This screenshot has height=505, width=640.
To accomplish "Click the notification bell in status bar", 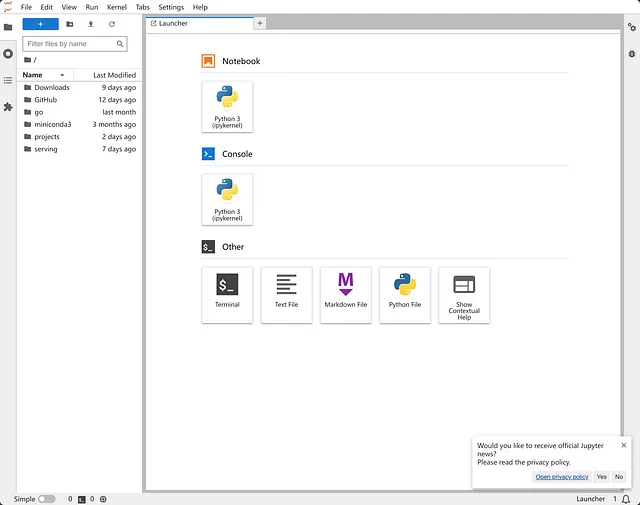I will [626, 499].
